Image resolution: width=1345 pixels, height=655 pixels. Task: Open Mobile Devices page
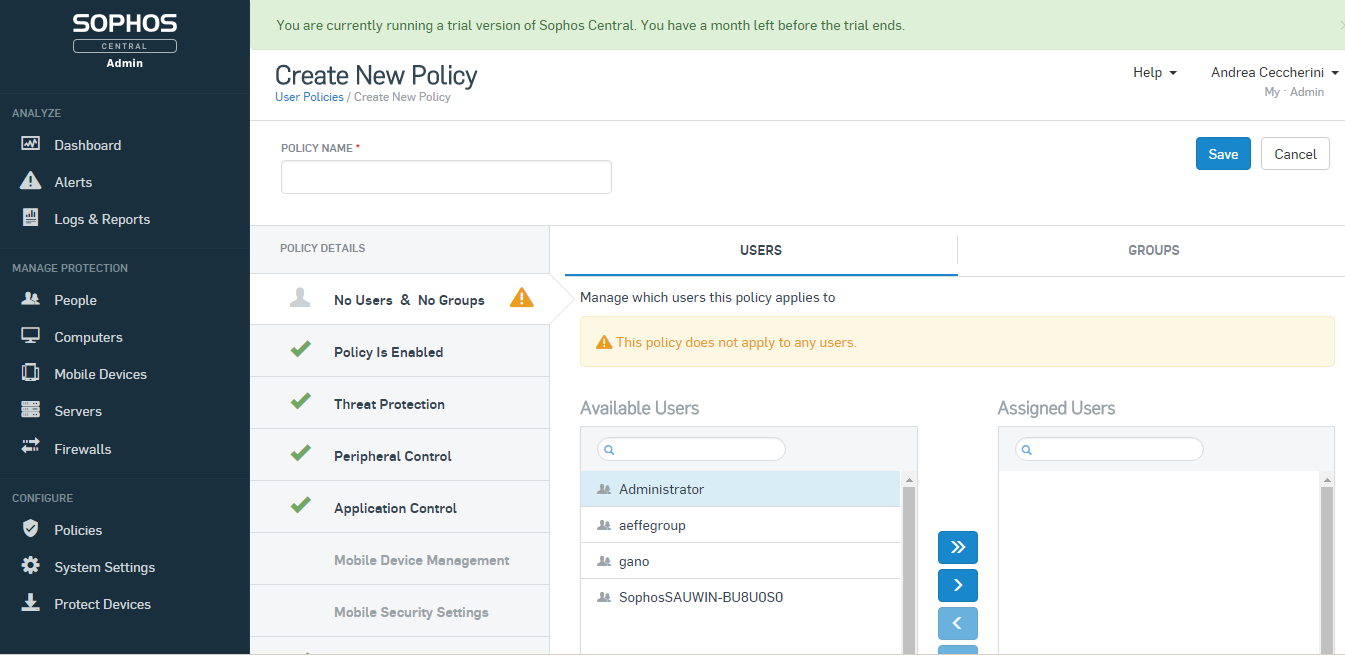(100, 374)
